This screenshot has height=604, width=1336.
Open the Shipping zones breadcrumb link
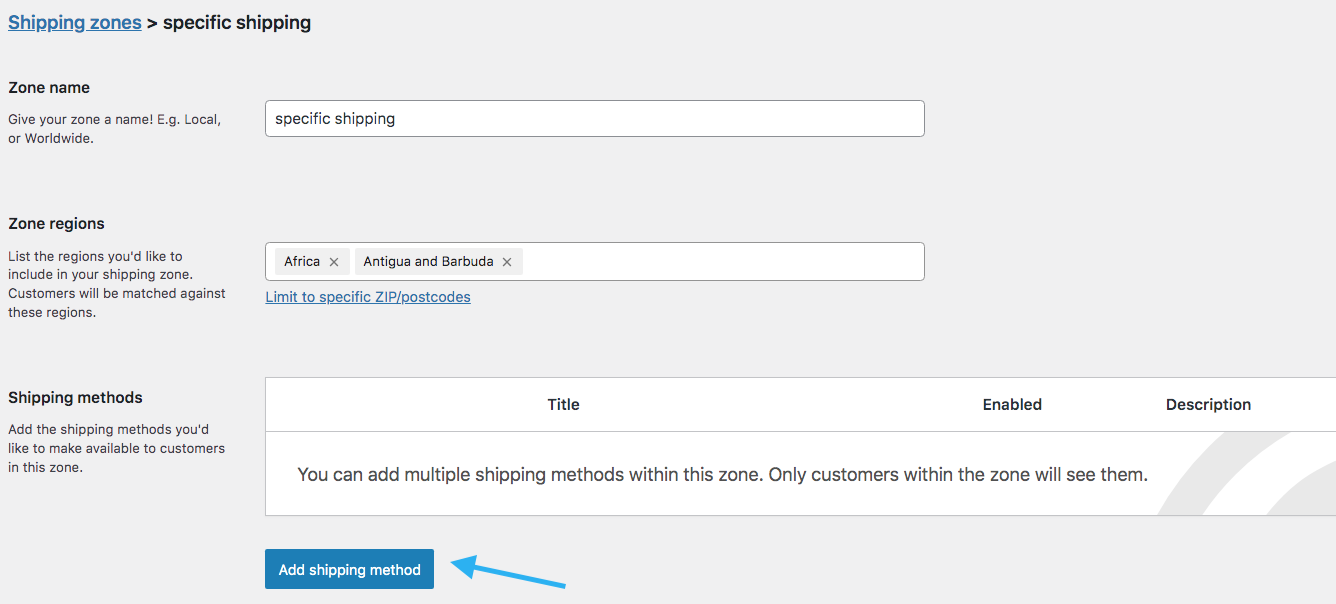(x=75, y=22)
